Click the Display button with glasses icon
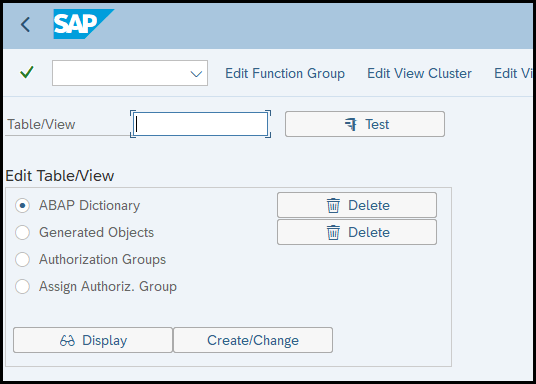 pyautogui.click(x=93, y=340)
